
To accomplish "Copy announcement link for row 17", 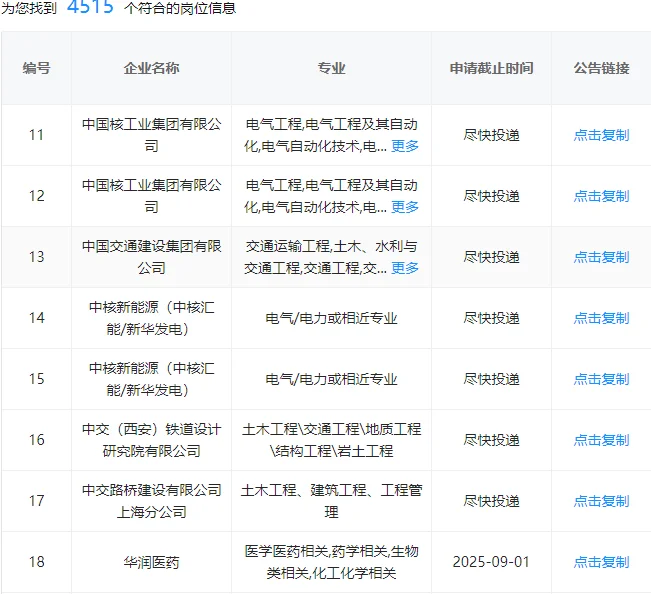I will pos(601,501).
